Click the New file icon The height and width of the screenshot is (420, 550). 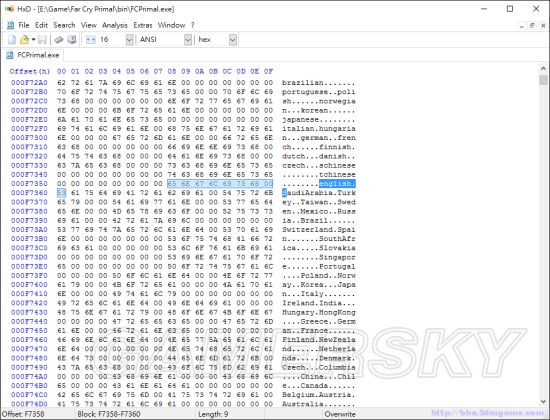tap(12, 40)
